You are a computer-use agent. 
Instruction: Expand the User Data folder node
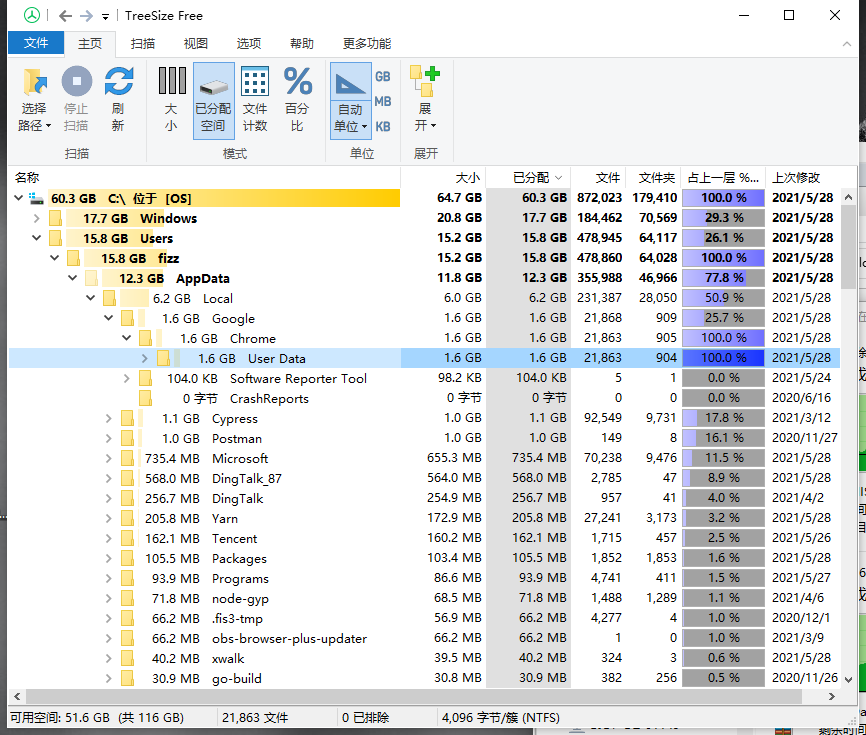pos(145,358)
